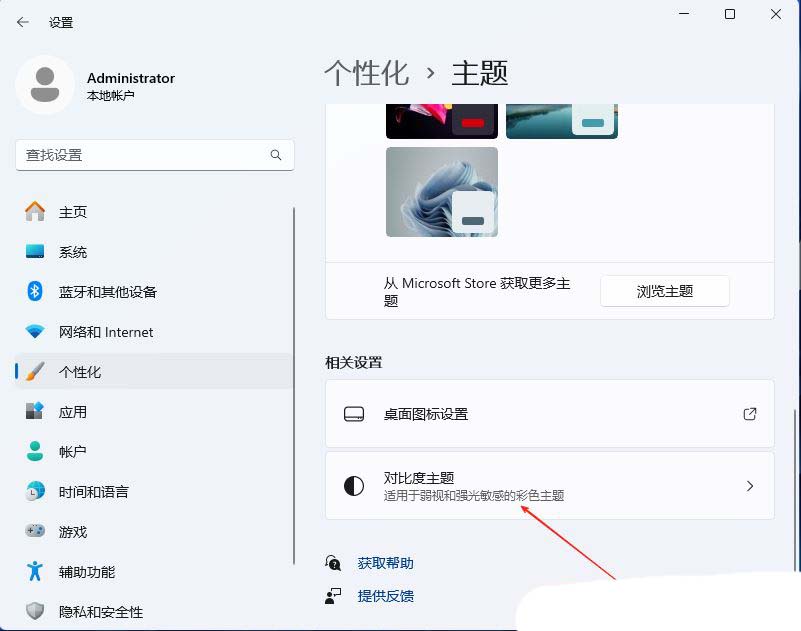The height and width of the screenshot is (631, 801).
Task: Click the 时间和语言 clock icon
Action: (35, 491)
